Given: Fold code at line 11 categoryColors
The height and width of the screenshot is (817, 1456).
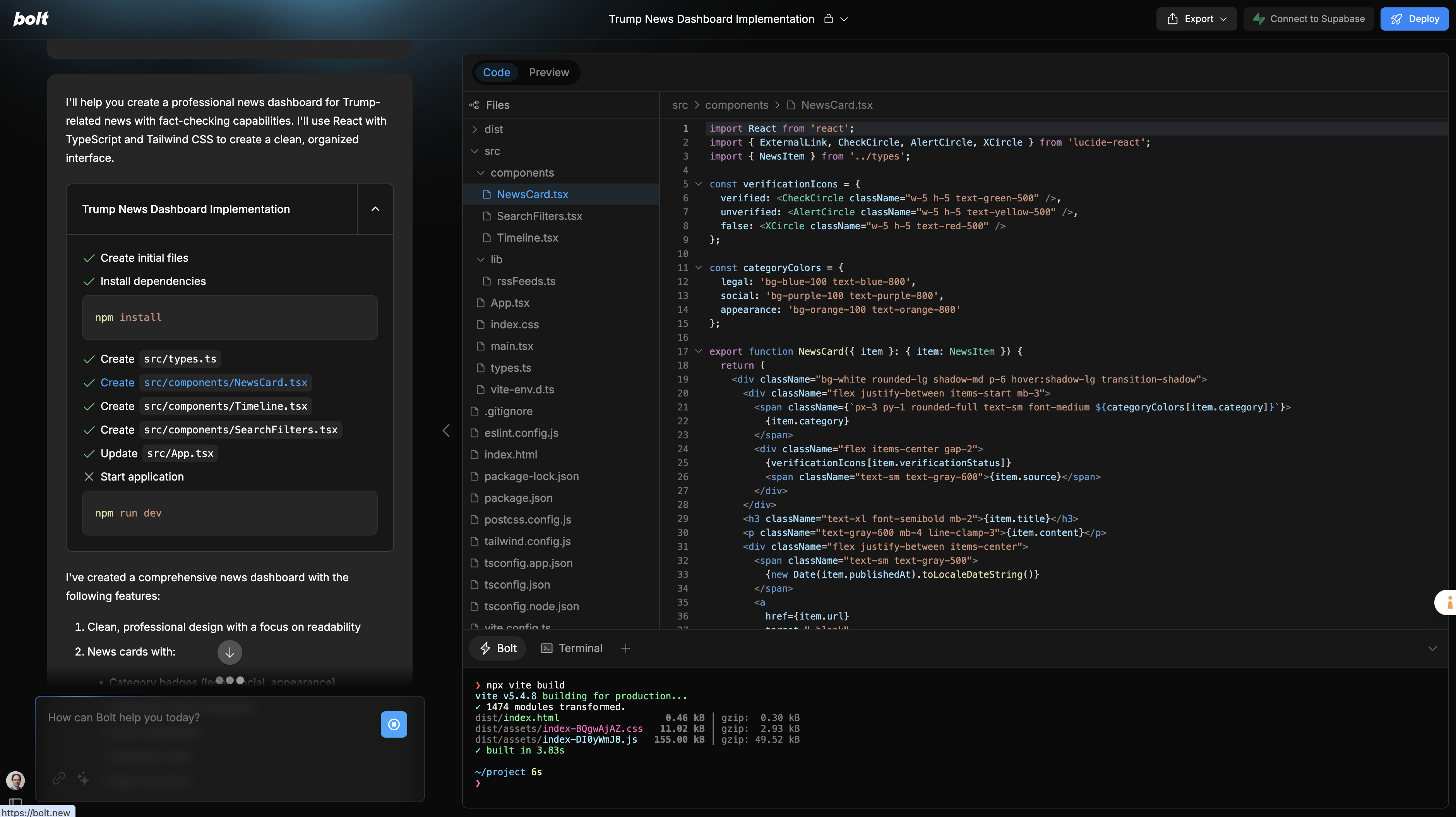Looking at the screenshot, I should coord(699,268).
